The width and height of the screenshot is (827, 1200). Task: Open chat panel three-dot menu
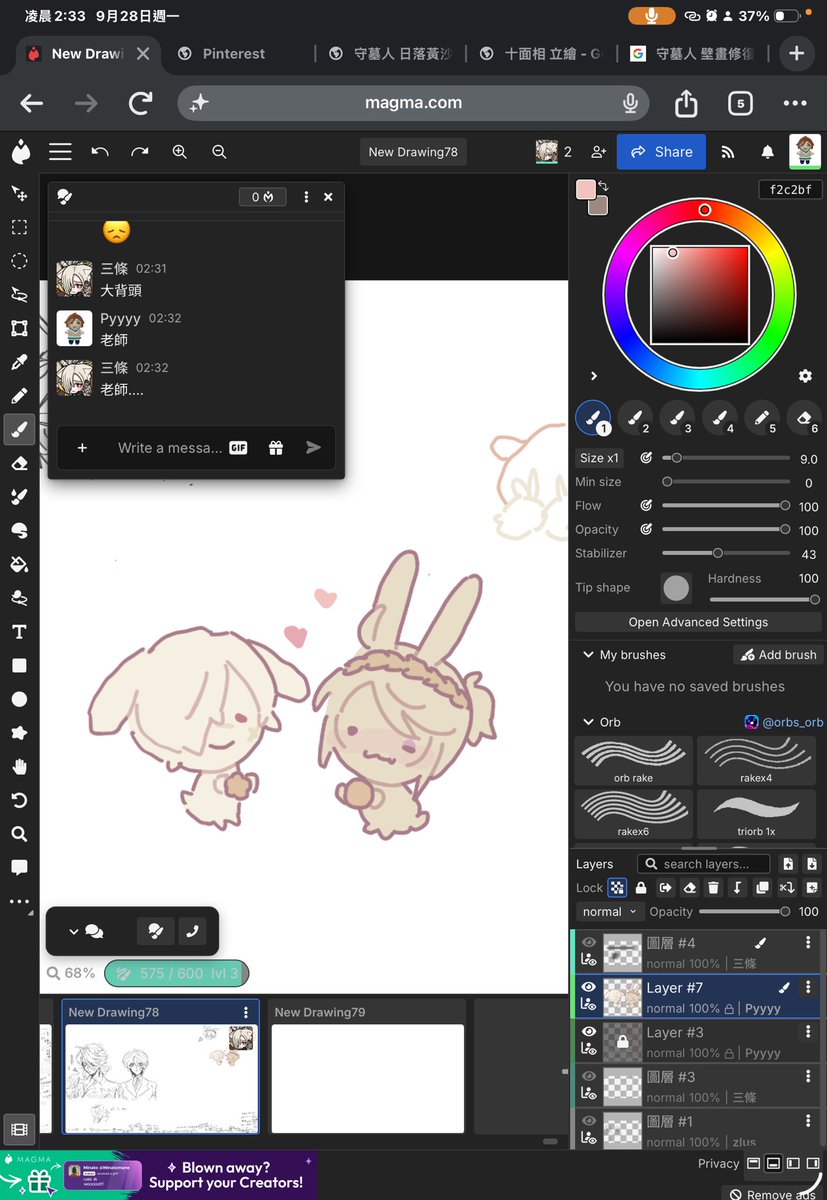[x=306, y=197]
